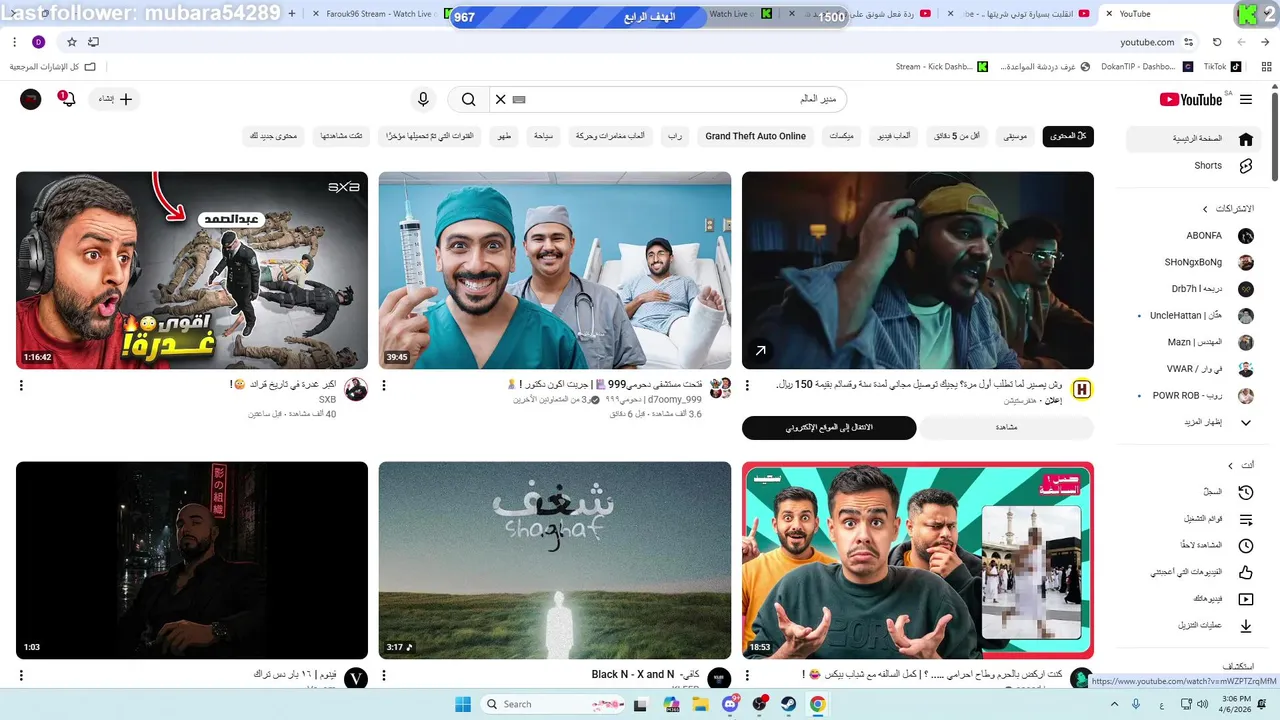Click the search magnifier button
The image size is (1280, 720).
pyautogui.click(x=468, y=99)
